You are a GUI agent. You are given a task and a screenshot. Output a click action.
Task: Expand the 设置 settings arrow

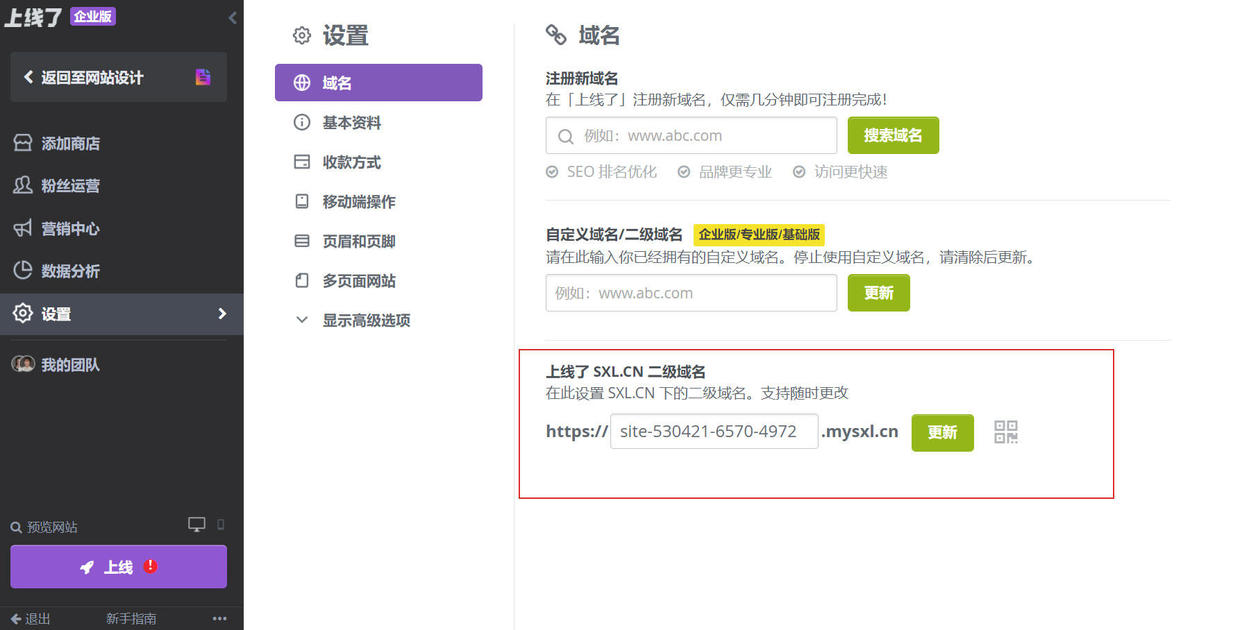click(x=225, y=313)
